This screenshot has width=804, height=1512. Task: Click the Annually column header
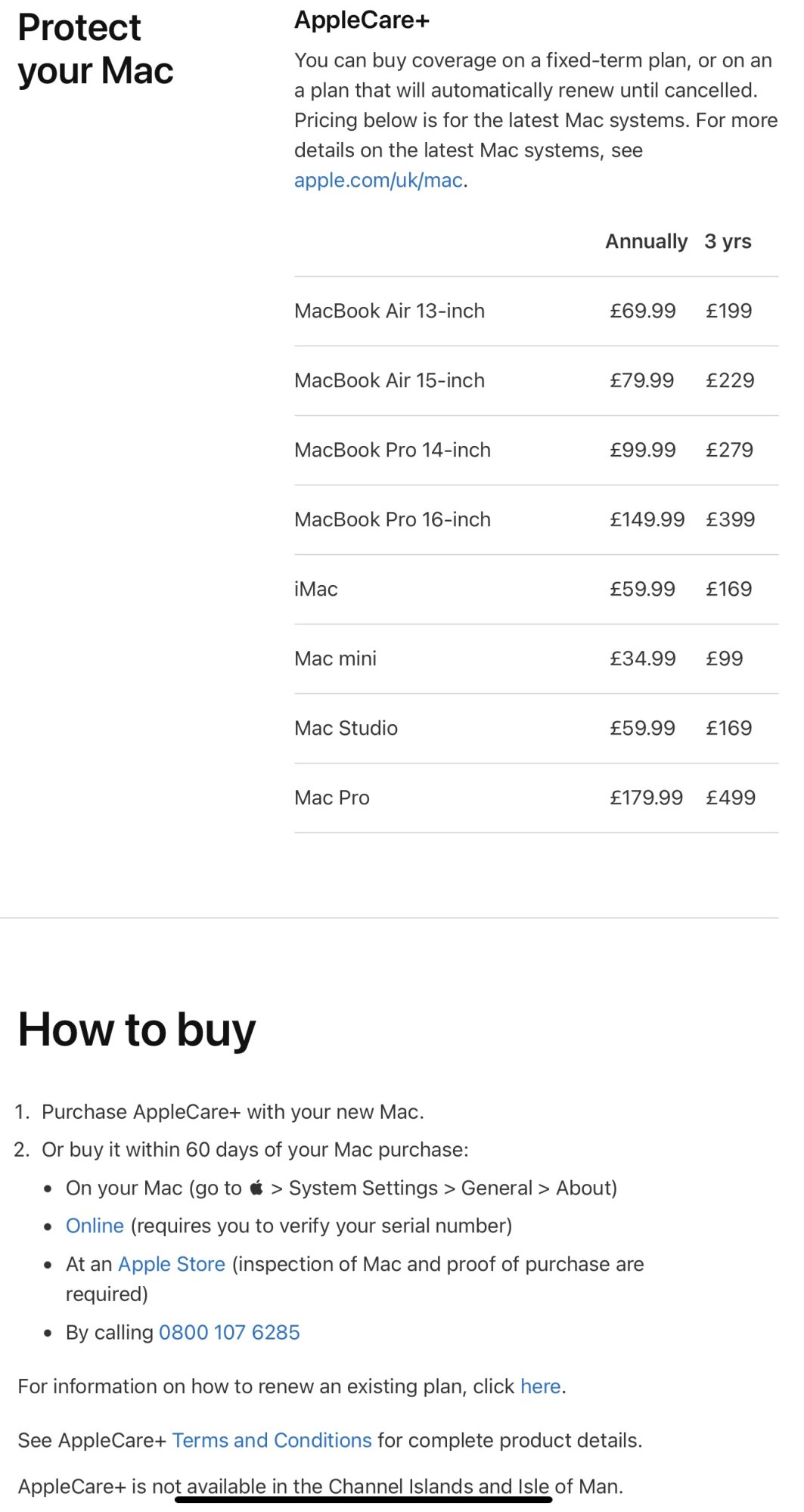[x=646, y=241]
